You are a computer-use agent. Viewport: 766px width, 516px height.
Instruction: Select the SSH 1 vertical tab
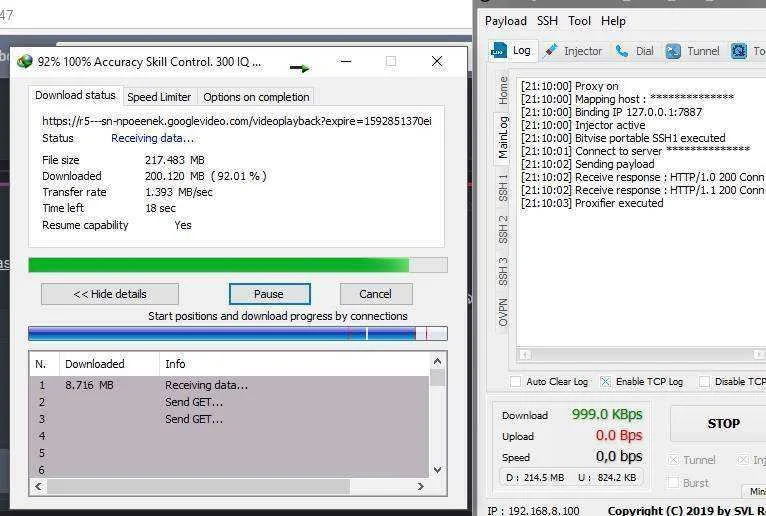(x=503, y=188)
